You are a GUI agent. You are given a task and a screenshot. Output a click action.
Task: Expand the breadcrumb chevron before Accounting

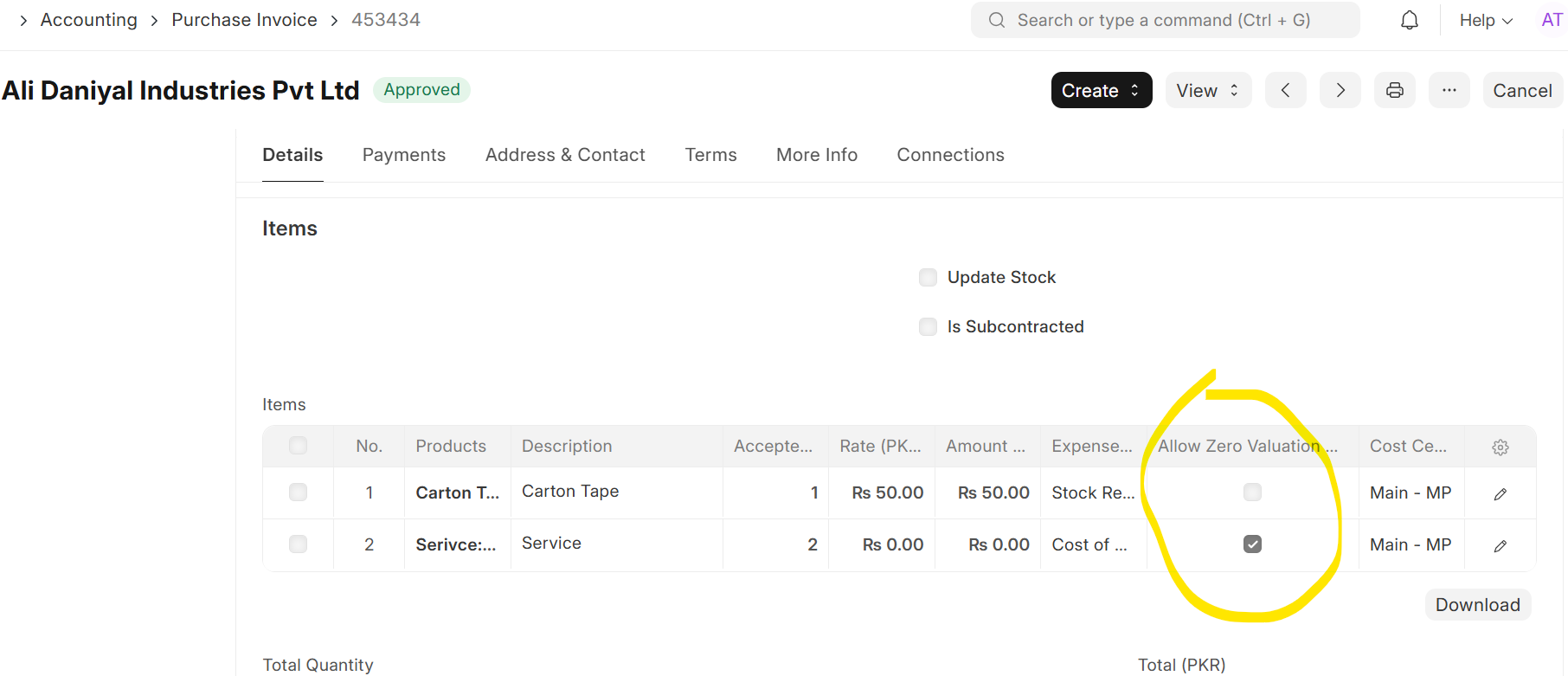click(23, 20)
